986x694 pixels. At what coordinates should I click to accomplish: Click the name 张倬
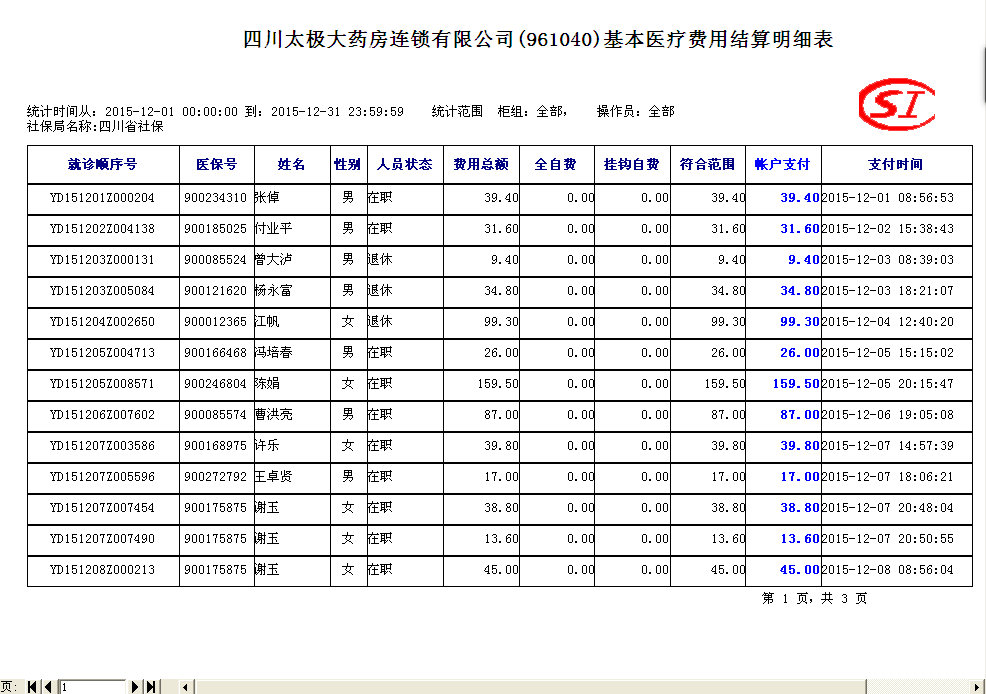pos(267,197)
